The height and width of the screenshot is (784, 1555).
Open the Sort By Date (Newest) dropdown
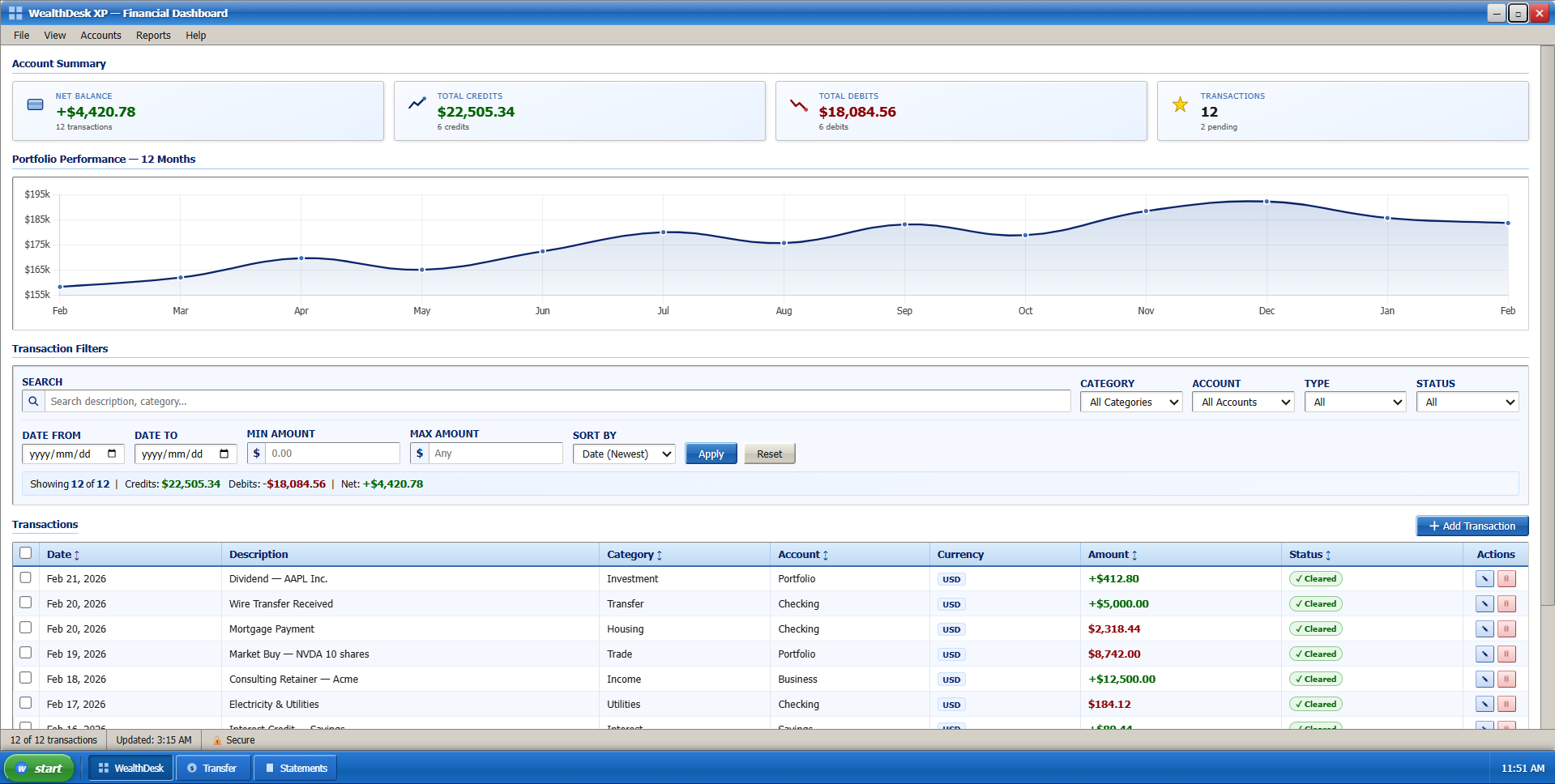[624, 454]
